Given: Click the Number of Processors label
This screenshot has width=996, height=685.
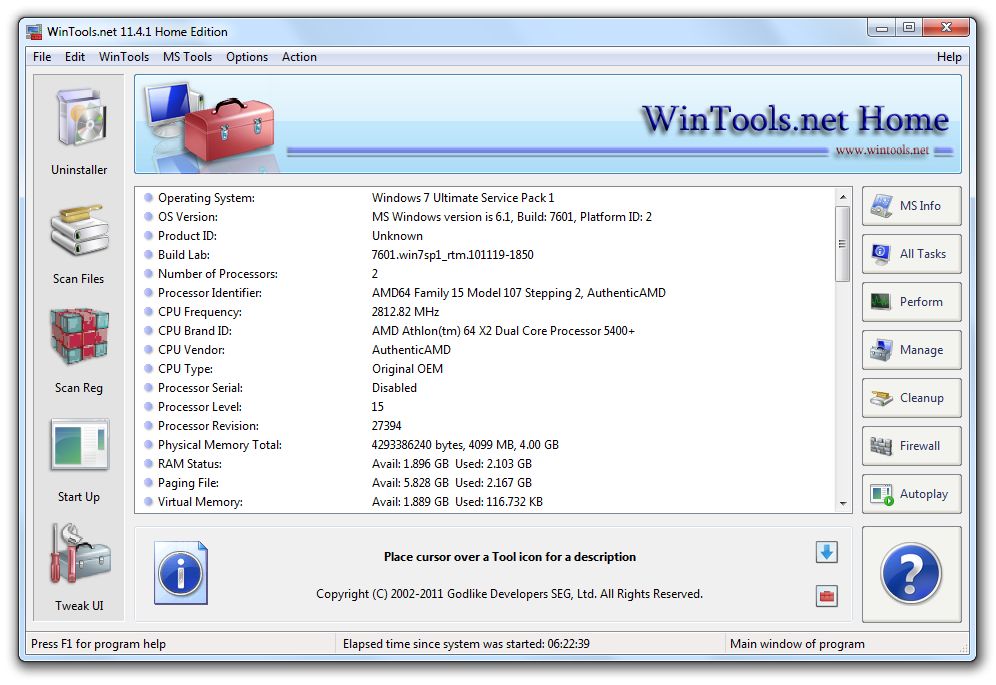Looking at the screenshot, I should click(x=218, y=274).
